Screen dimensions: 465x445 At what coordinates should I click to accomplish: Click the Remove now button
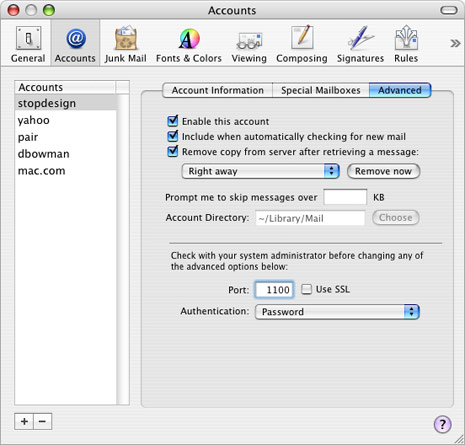coord(383,171)
